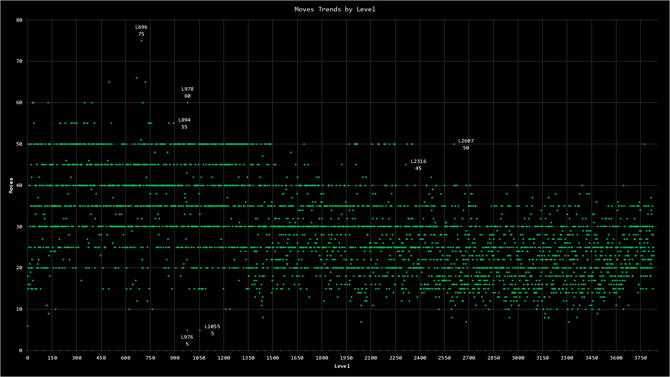
Task: Click the 'Level' x-axis title
Action: 342,366
